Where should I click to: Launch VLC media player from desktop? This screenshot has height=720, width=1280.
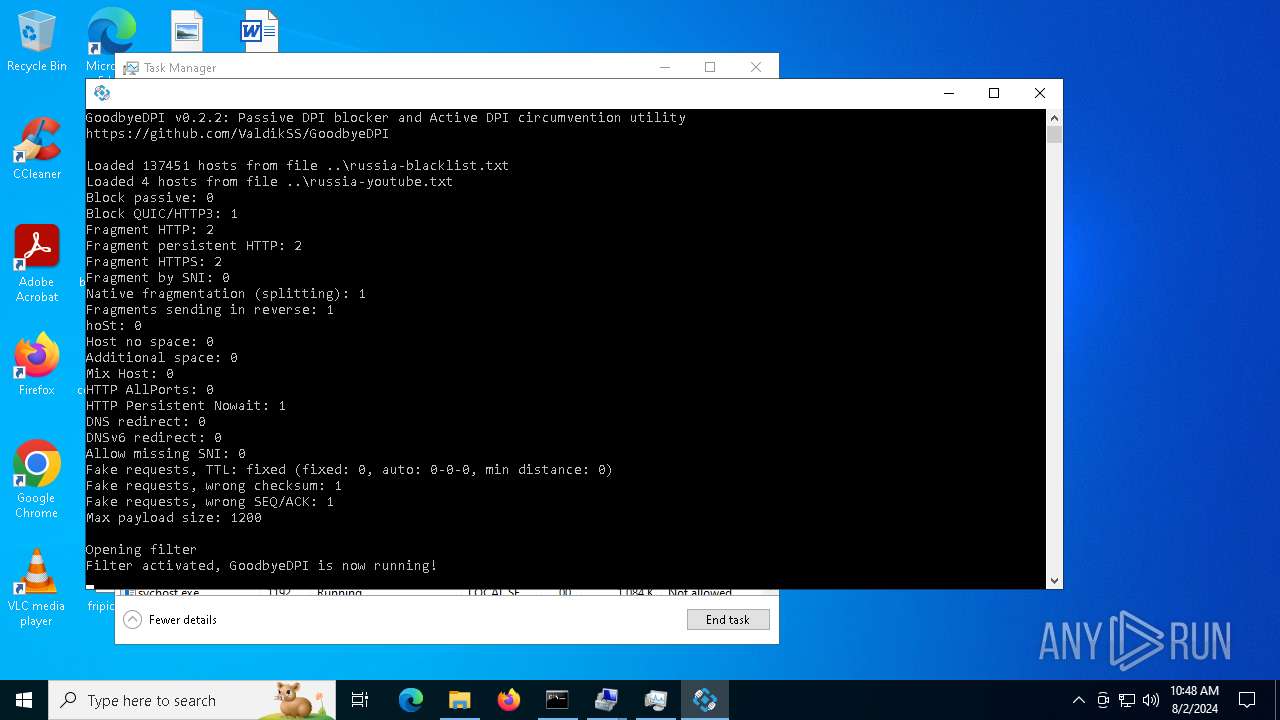(37, 588)
